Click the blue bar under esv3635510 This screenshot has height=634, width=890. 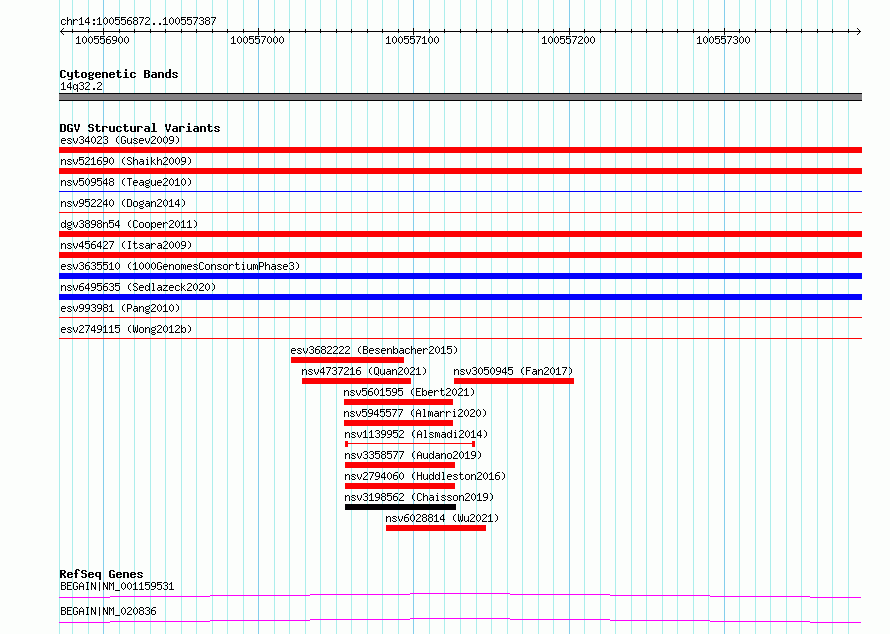460,276
